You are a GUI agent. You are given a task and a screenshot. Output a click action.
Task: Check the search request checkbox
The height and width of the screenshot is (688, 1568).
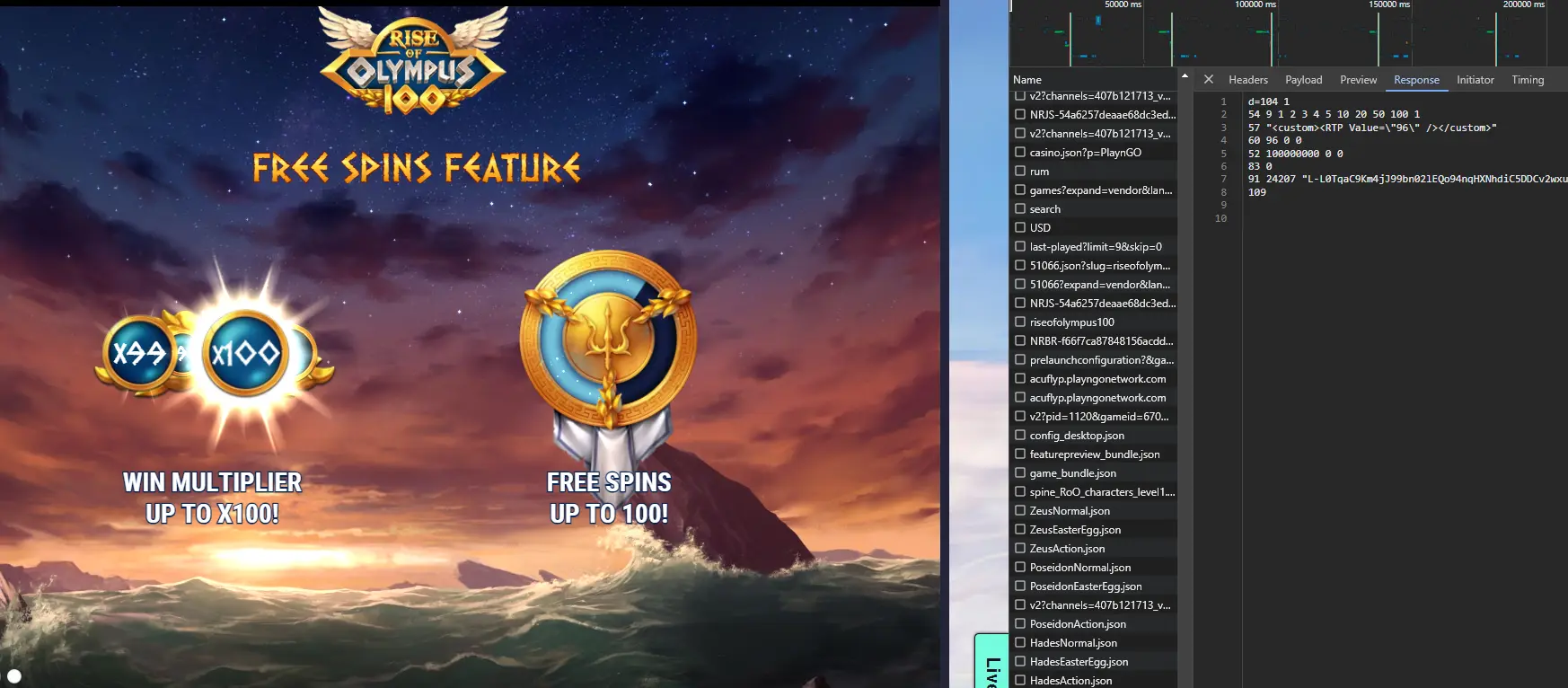pyautogui.click(x=1020, y=209)
